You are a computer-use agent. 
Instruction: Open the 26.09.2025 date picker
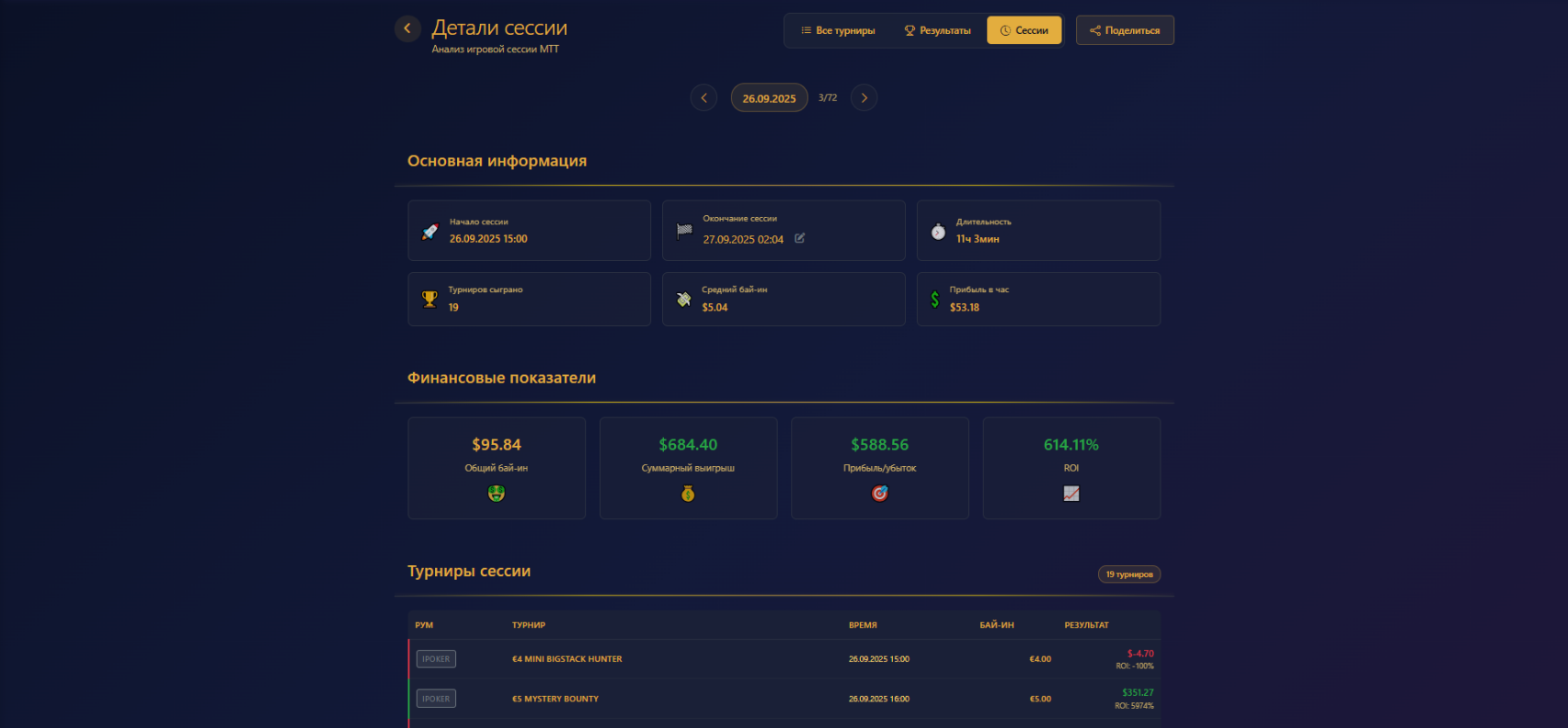pyautogui.click(x=770, y=97)
